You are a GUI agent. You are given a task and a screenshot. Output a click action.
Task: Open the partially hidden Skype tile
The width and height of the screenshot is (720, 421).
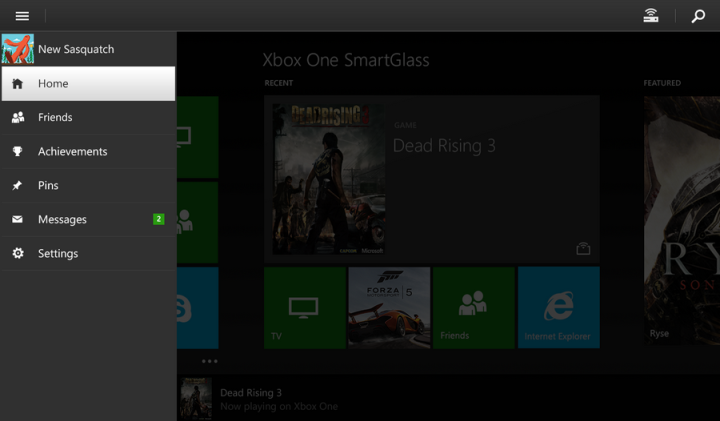click(197, 308)
